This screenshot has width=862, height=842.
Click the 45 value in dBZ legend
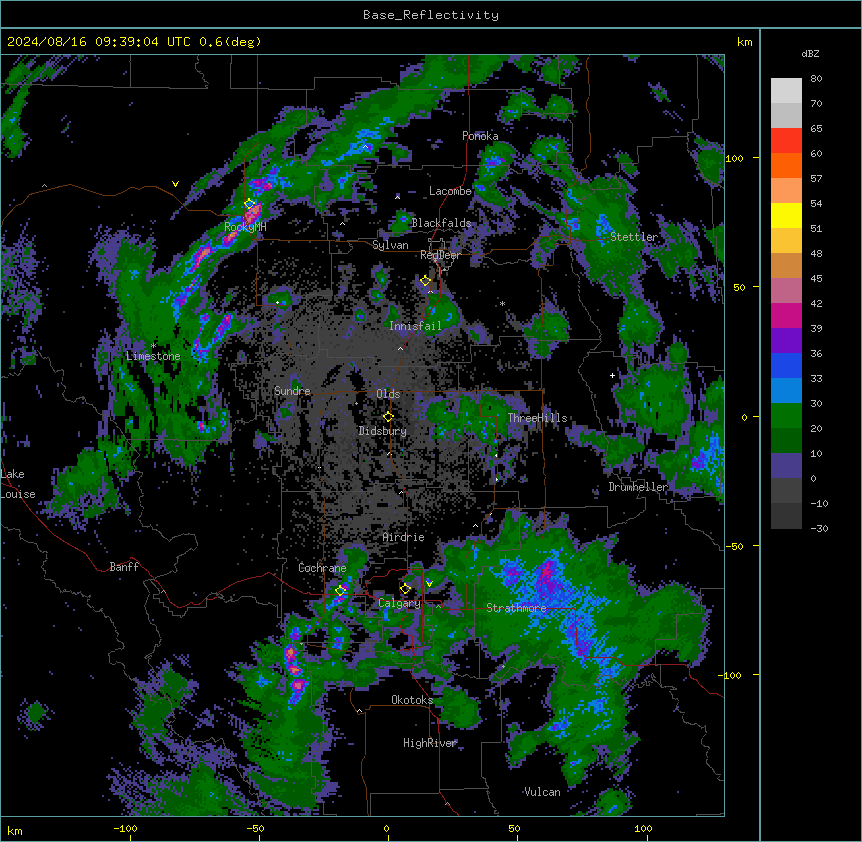point(816,278)
